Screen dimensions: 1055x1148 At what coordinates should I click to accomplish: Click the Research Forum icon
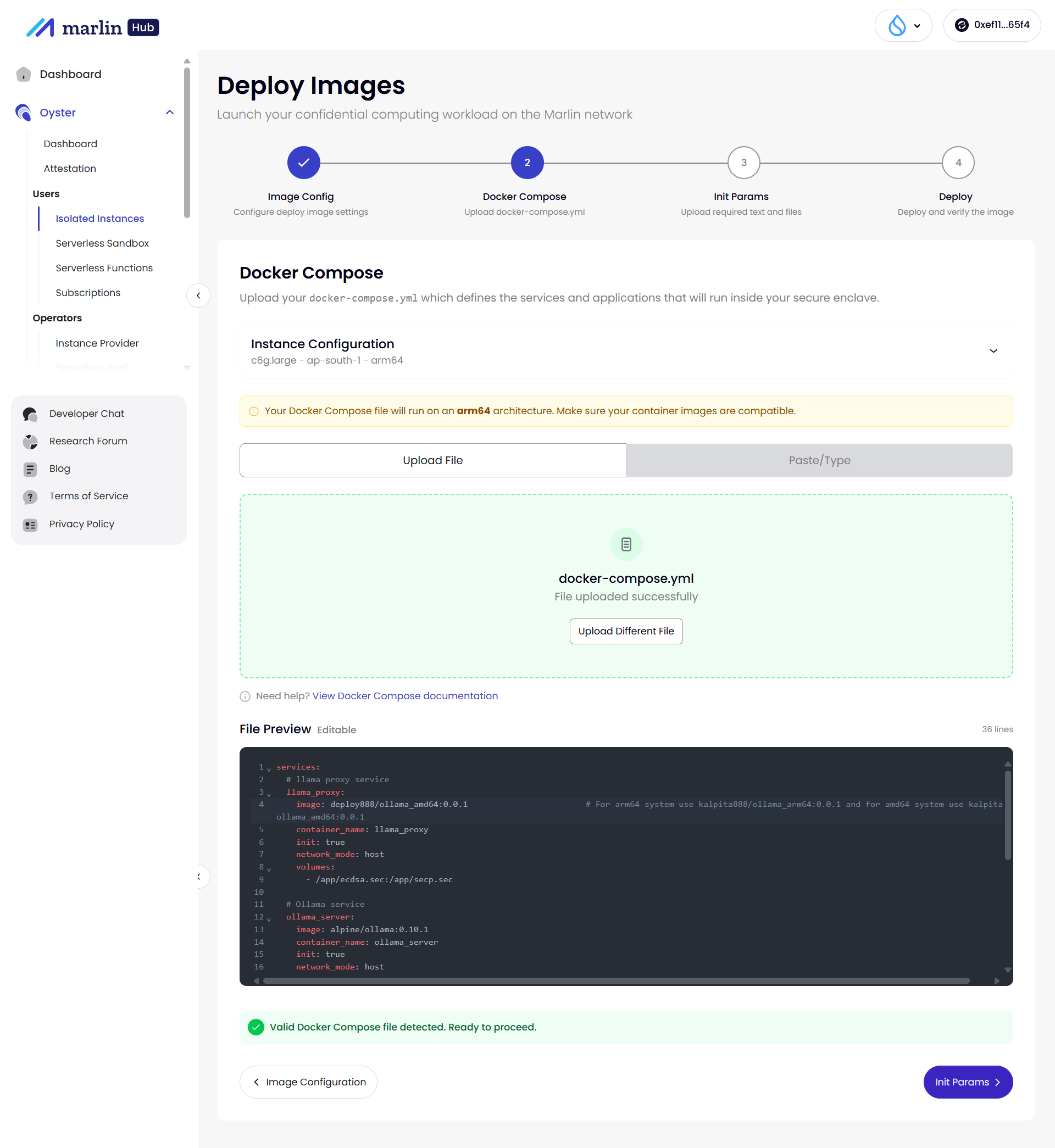(30, 441)
